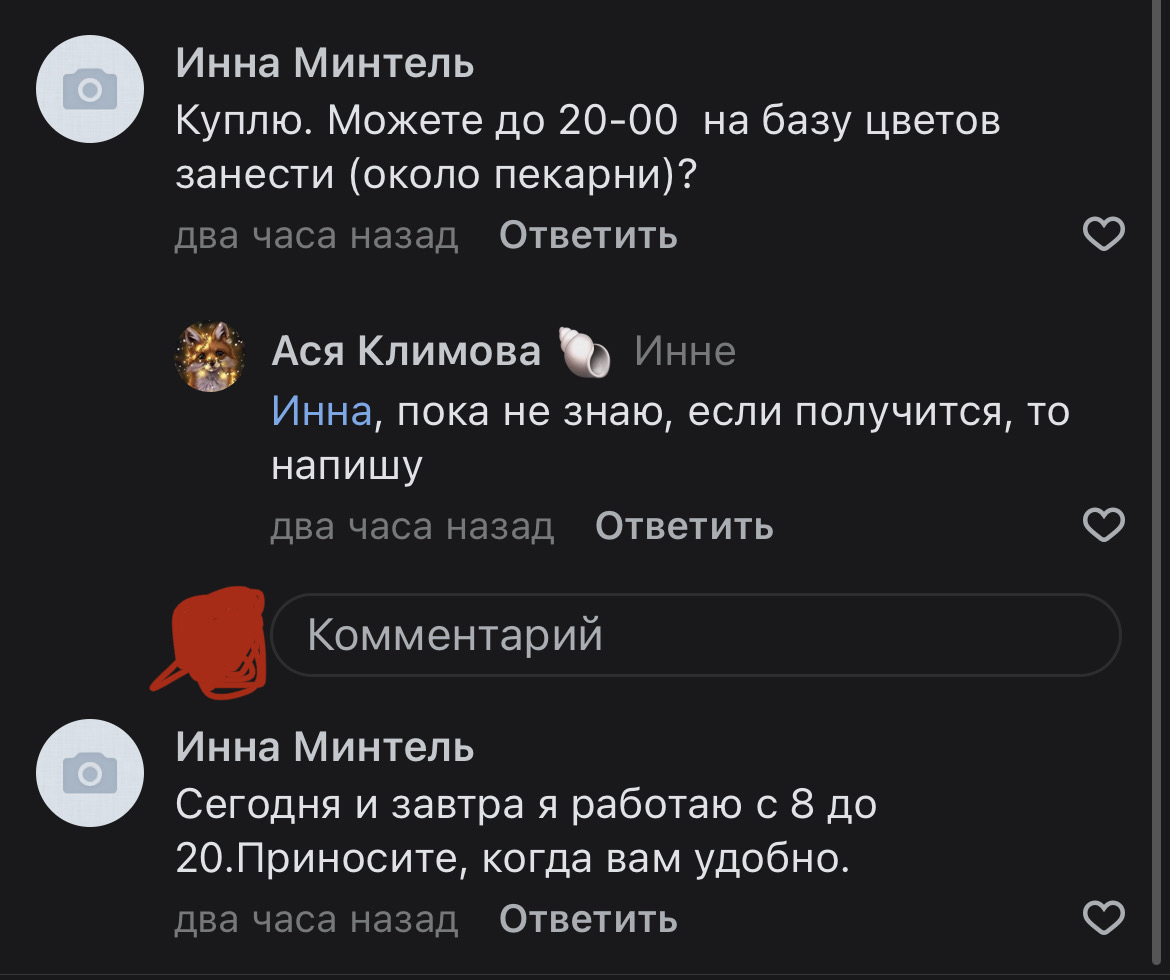Viewport: 1170px width, 980px height.
Task: Reply to the "Куплю" comment via Ответить
Action: (588, 236)
